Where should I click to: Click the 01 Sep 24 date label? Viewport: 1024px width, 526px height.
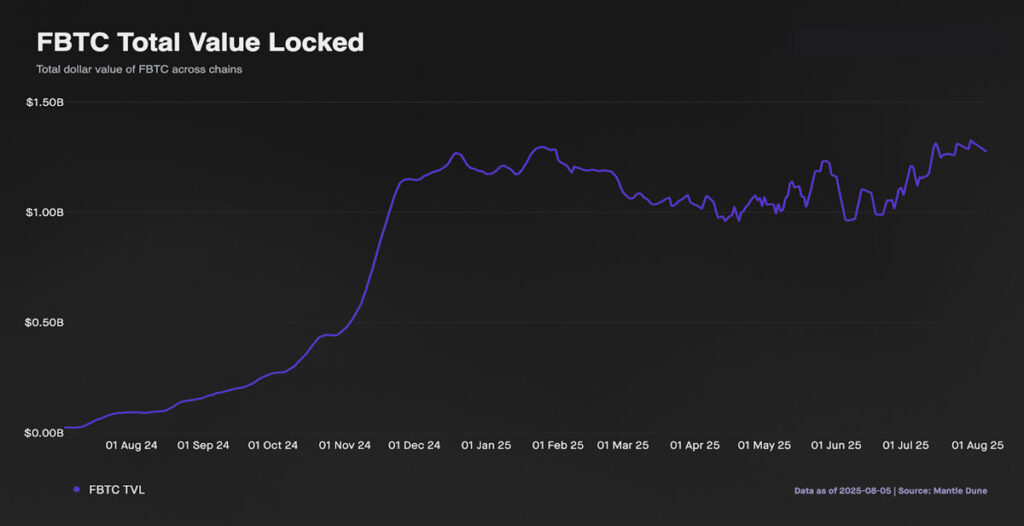click(x=204, y=446)
